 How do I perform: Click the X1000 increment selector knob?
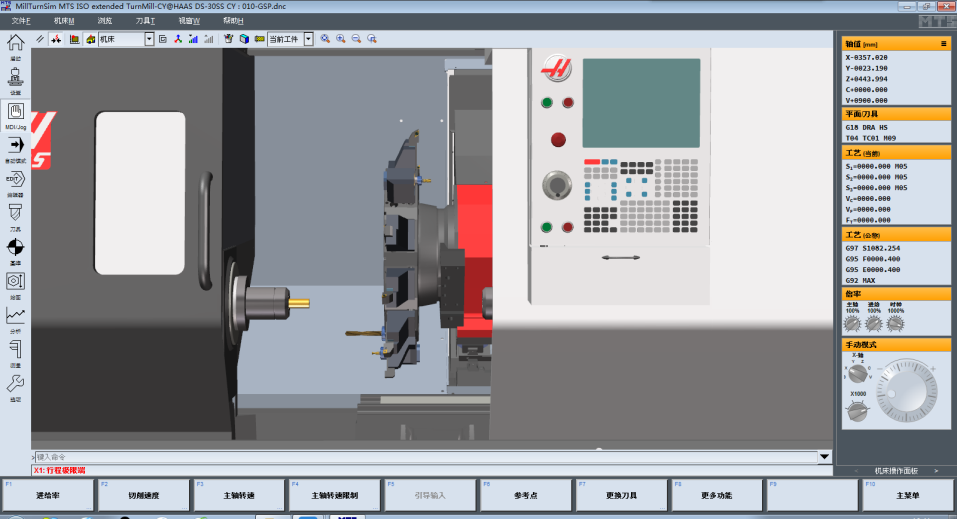point(857,410)
